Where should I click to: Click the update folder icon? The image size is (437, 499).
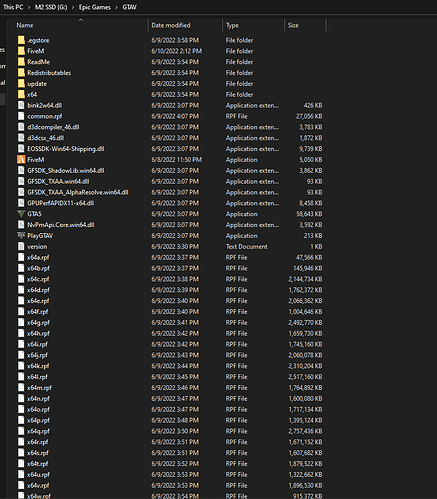point(21,84)
